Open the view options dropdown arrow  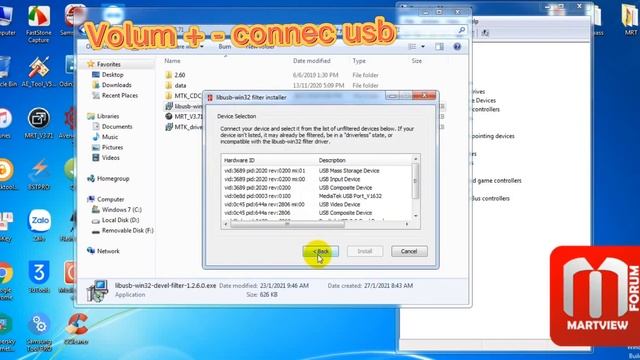(423, 47)
